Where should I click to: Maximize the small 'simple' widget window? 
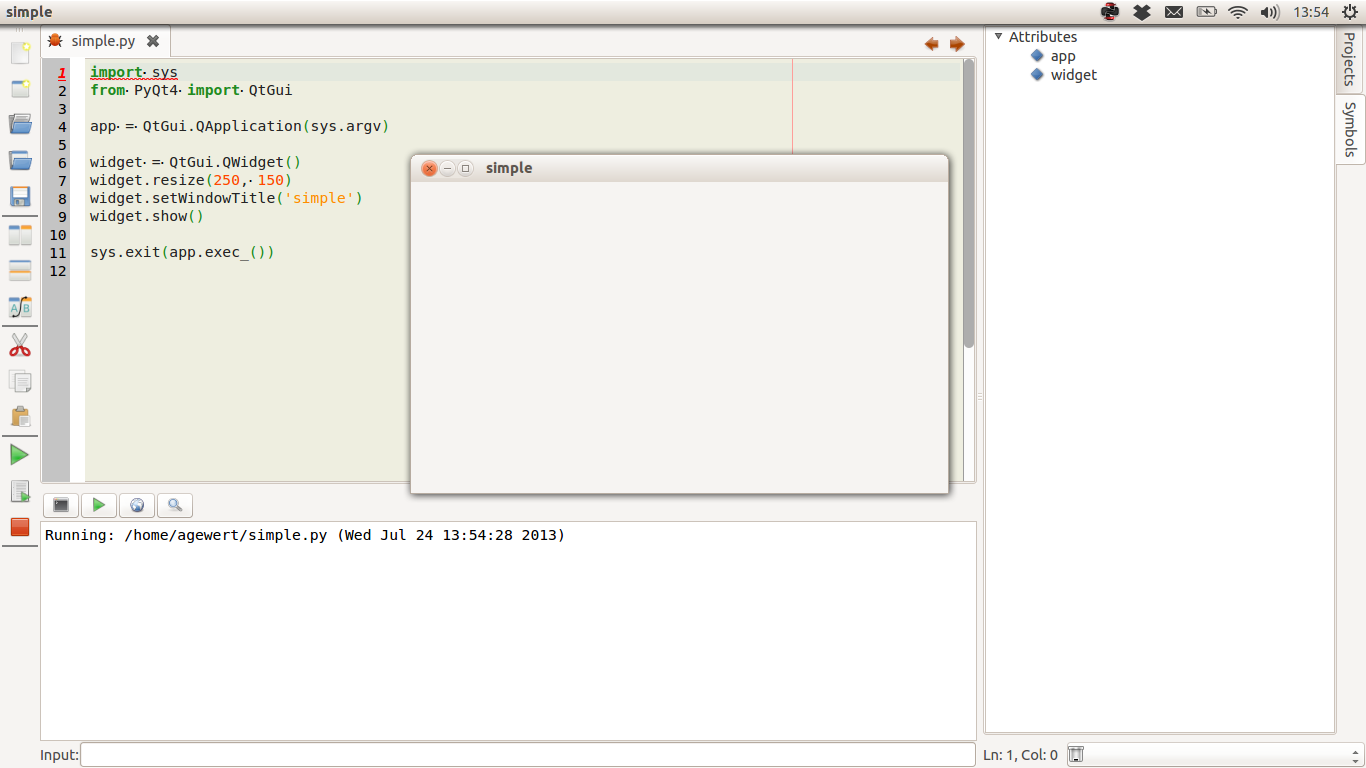pos(465,169)
